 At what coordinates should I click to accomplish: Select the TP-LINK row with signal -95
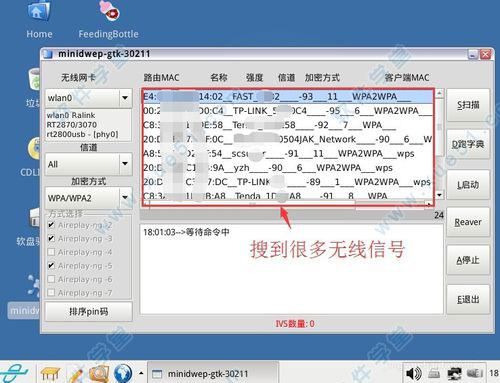(288, 111)
